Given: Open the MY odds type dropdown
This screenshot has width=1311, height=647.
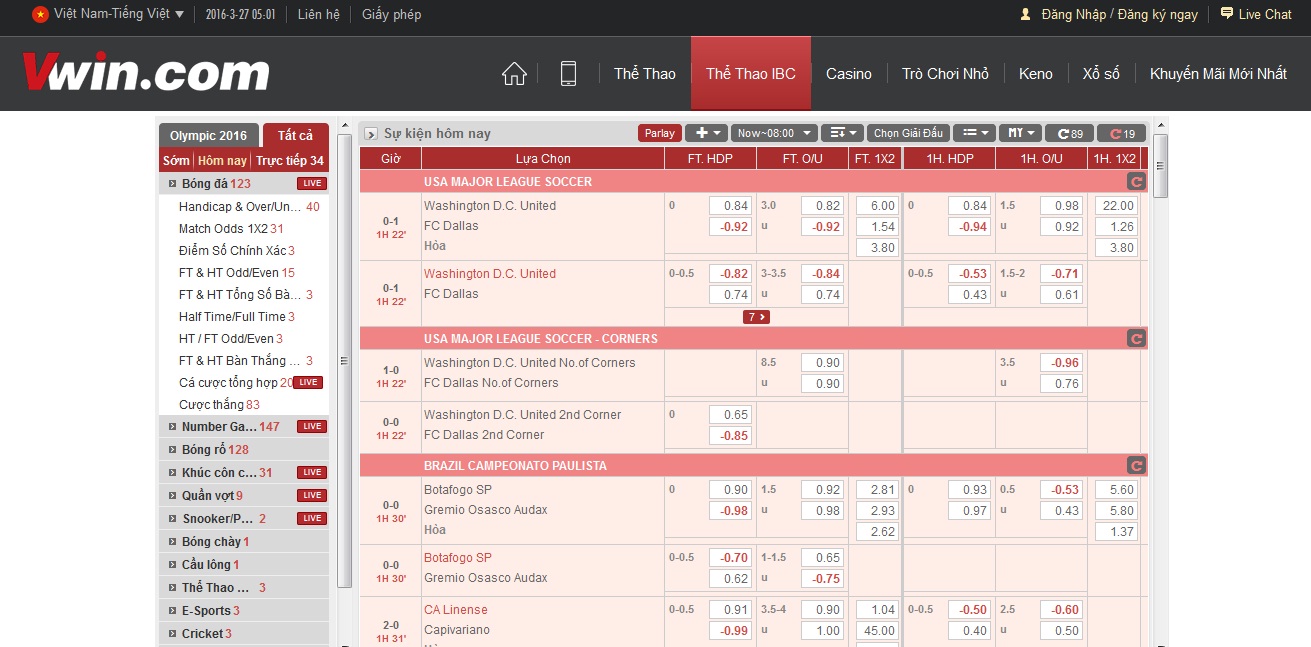Looking at the screenshot, I should [1021, 133].
